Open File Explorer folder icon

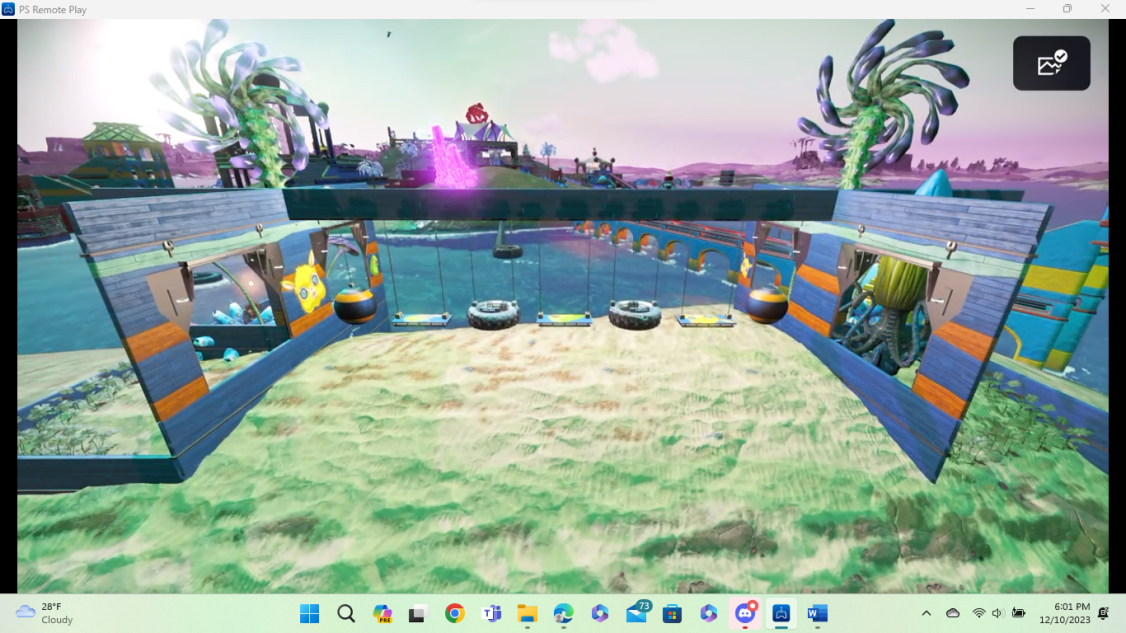527,613
